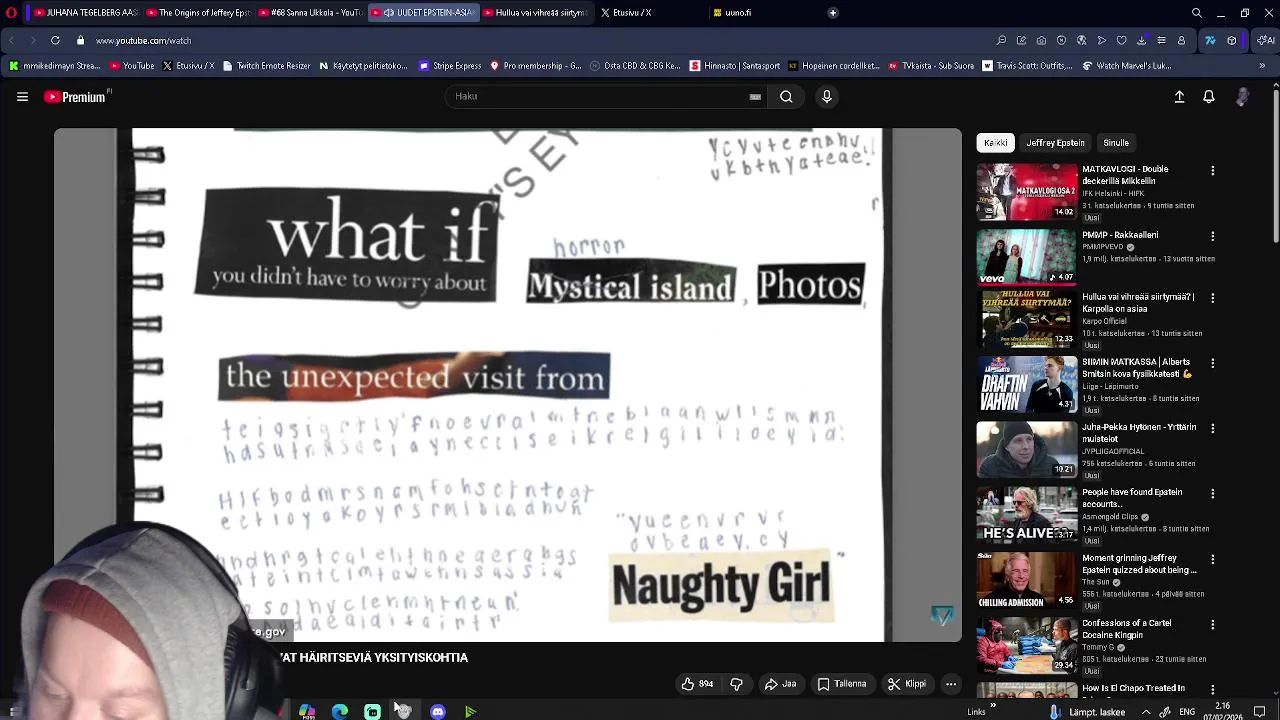Open Windows notification center icon
1280x720 pixels.
(x=1260, y=712)
